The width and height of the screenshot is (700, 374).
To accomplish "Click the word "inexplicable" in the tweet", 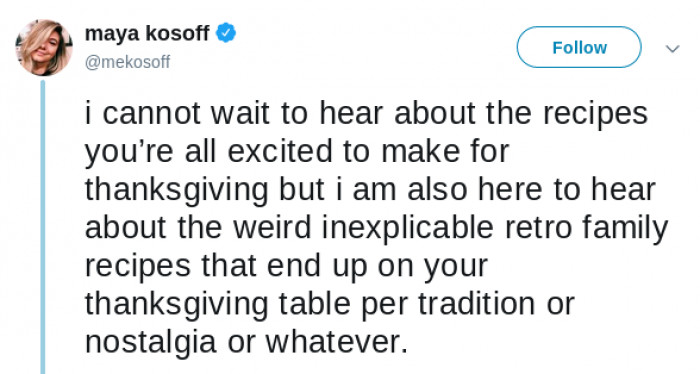I will pyautogui.click(x=408, y=228).
